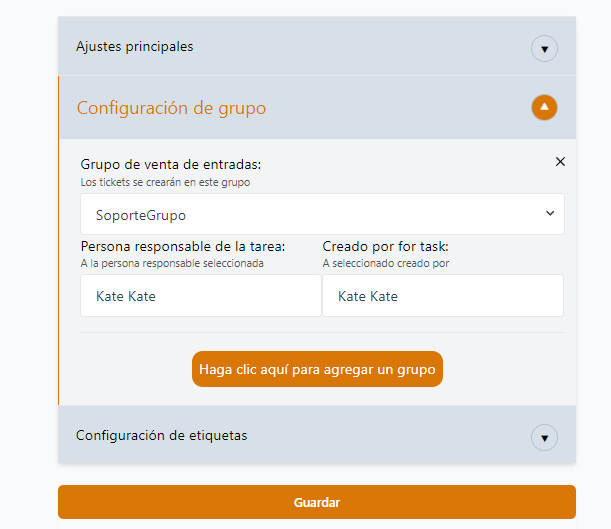Open the Configuración de etiquetas section title
This screenshot has width=611, height=529.
point(161,435)
